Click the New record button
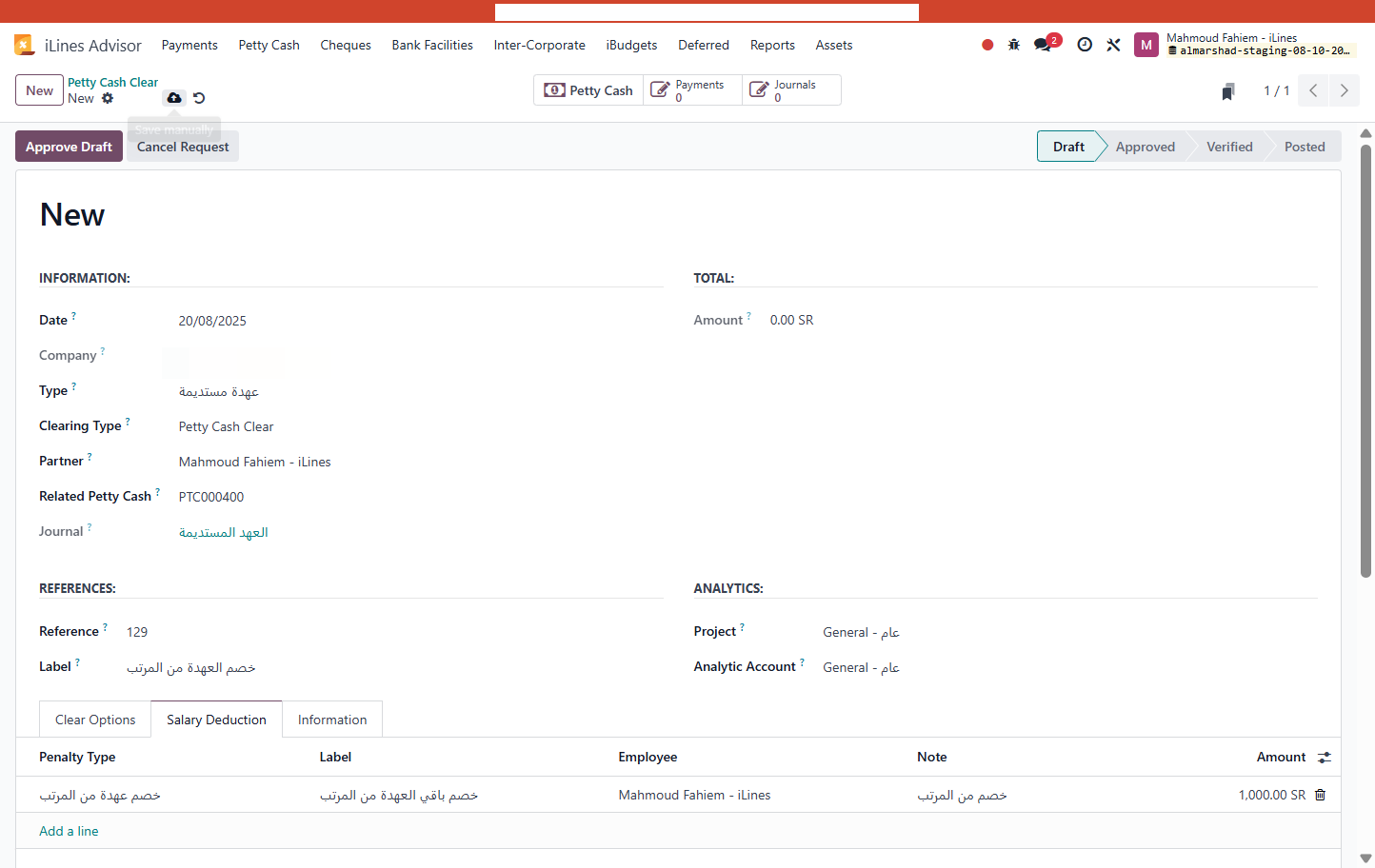 click(39, 90)
